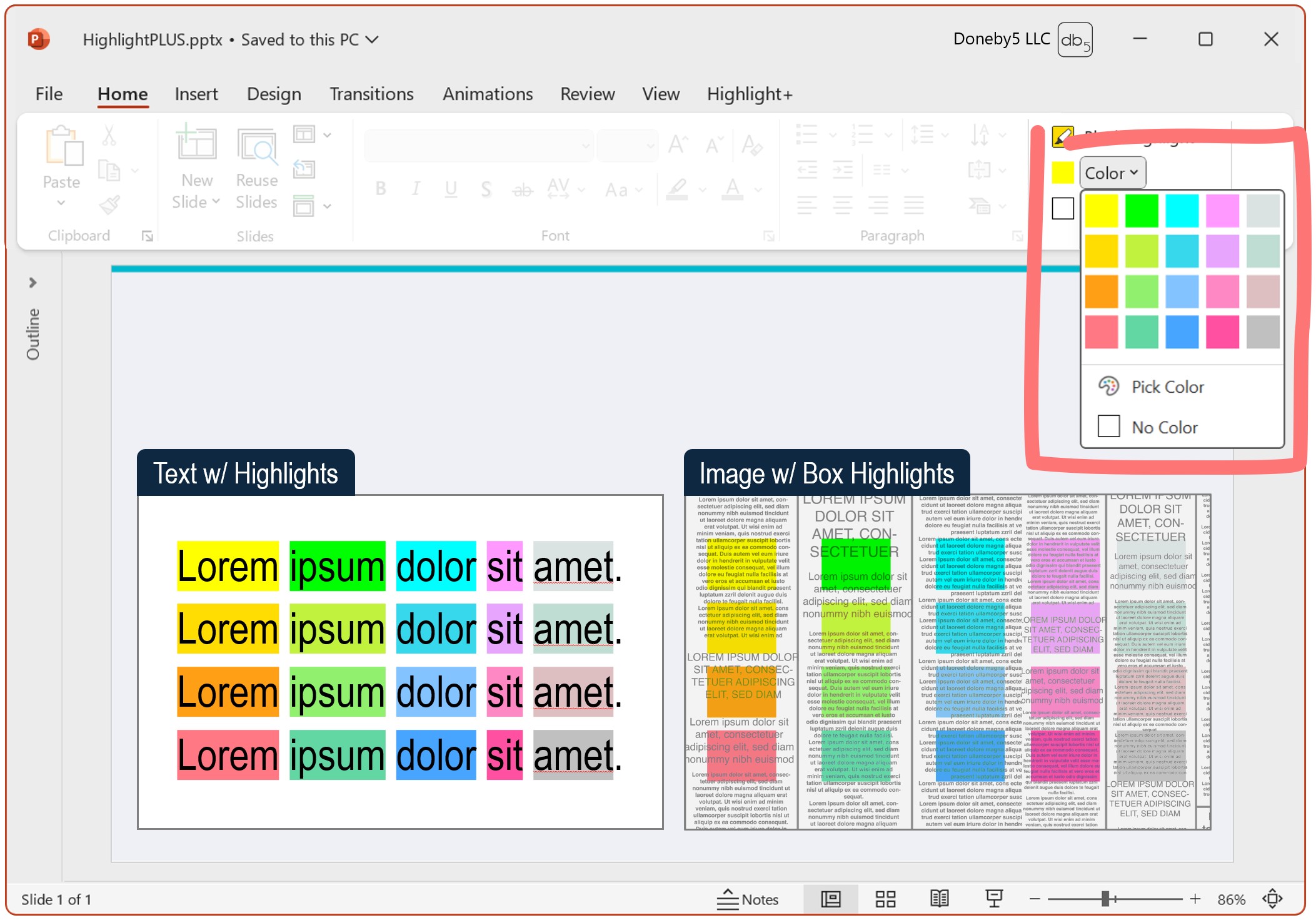Expand the Outline pane chevron

point(33,283)
